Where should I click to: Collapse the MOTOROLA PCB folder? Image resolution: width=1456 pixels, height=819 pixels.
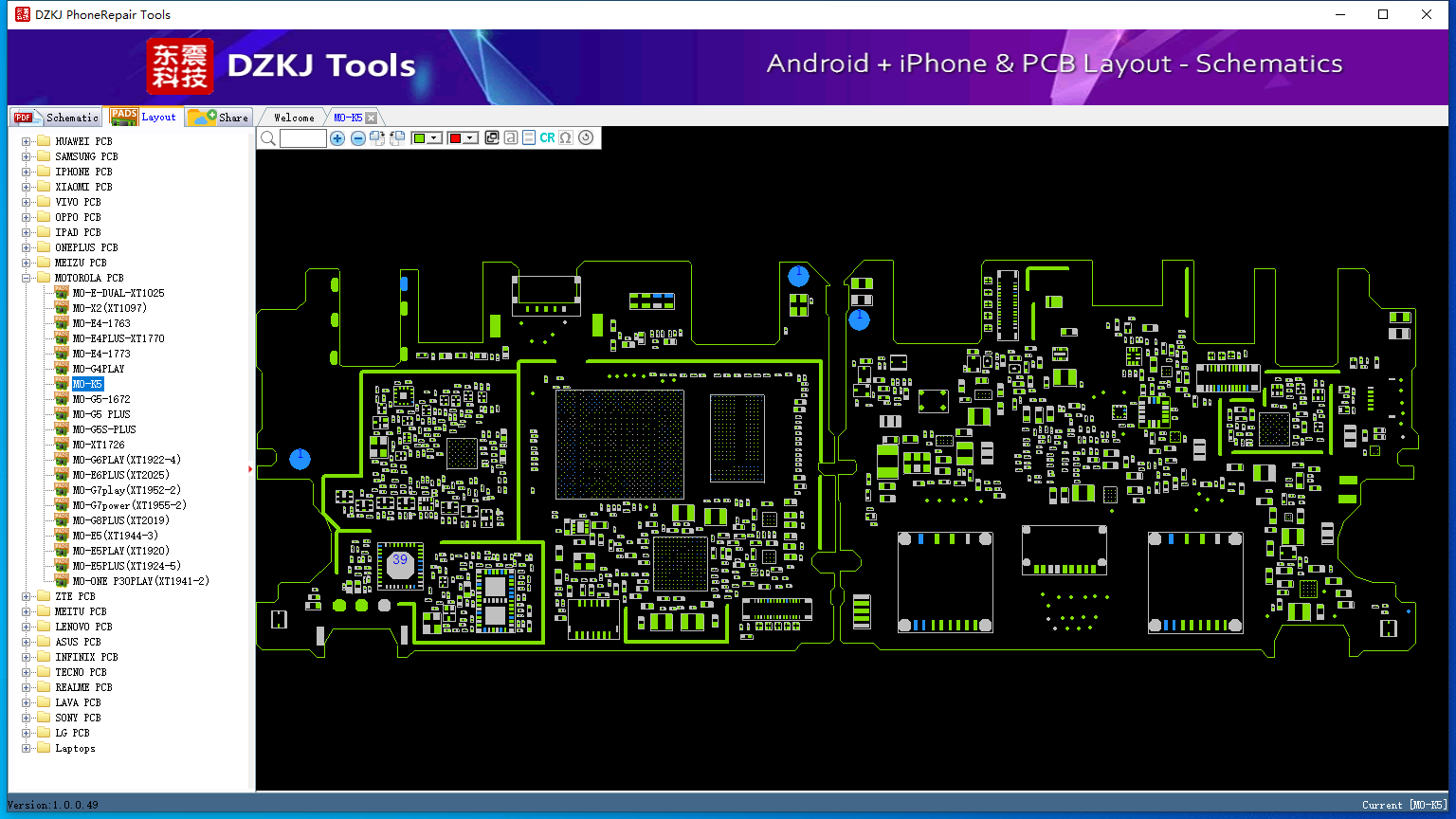click(27, 279)
